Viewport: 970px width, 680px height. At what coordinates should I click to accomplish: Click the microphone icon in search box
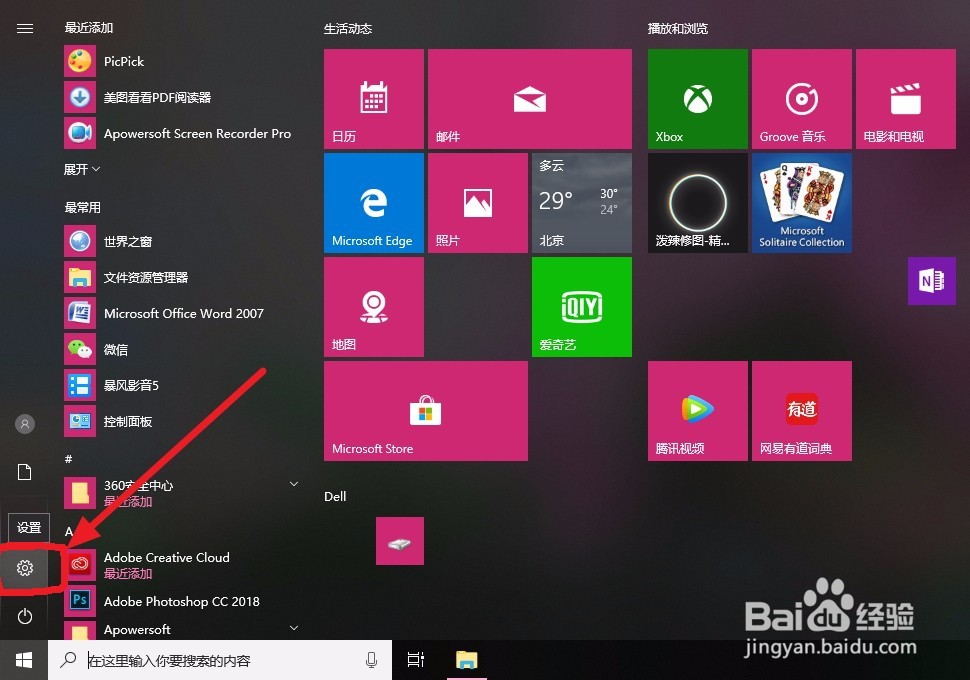[x=371, y=660]
